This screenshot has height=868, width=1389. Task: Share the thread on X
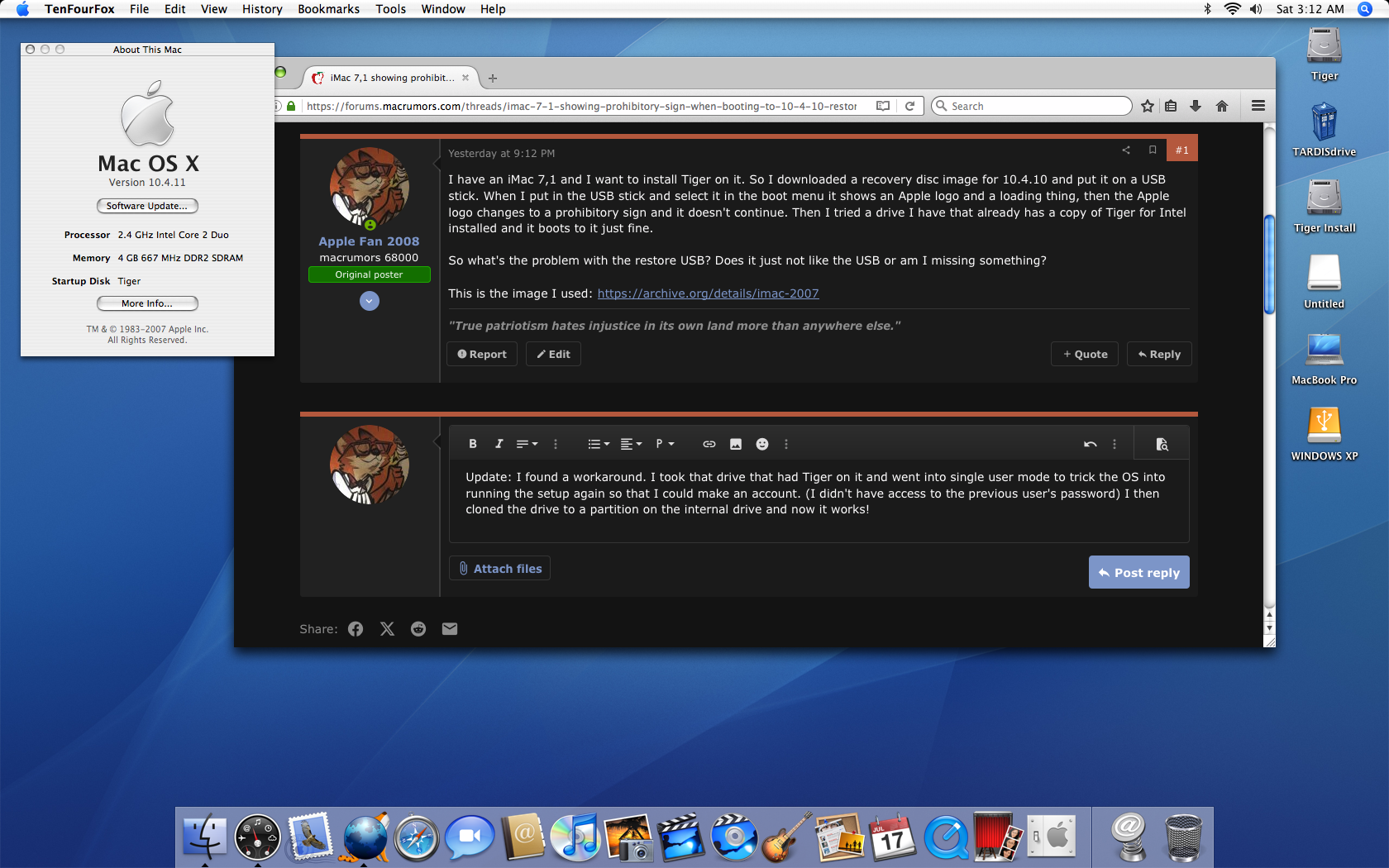pyautogui.click(x=387, y=629)
